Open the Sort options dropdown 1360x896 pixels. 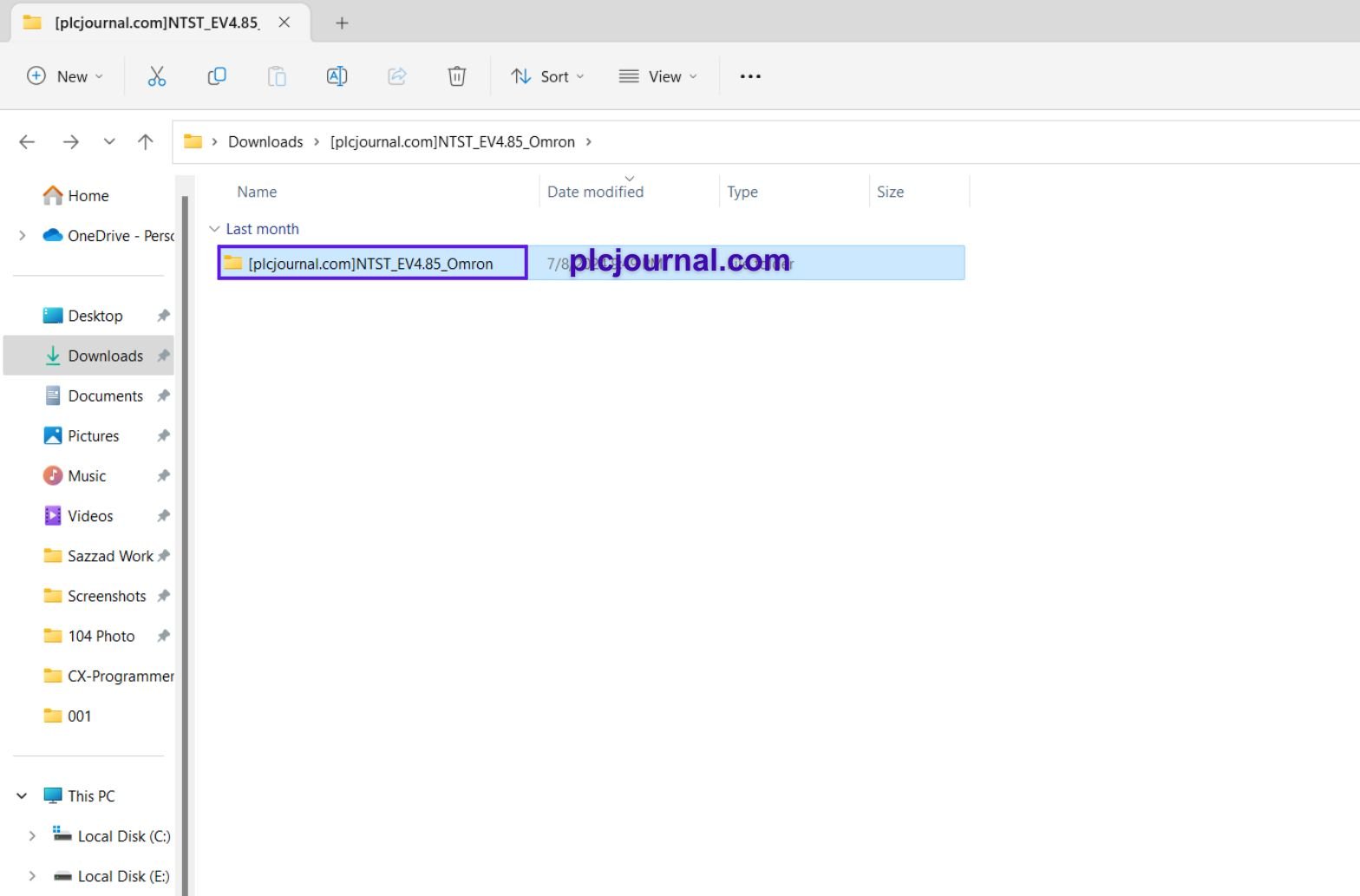point(547,76)
